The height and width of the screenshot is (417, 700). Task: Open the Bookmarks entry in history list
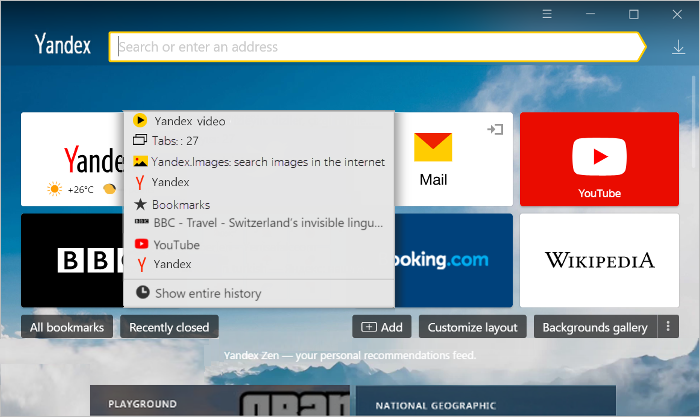259,204
